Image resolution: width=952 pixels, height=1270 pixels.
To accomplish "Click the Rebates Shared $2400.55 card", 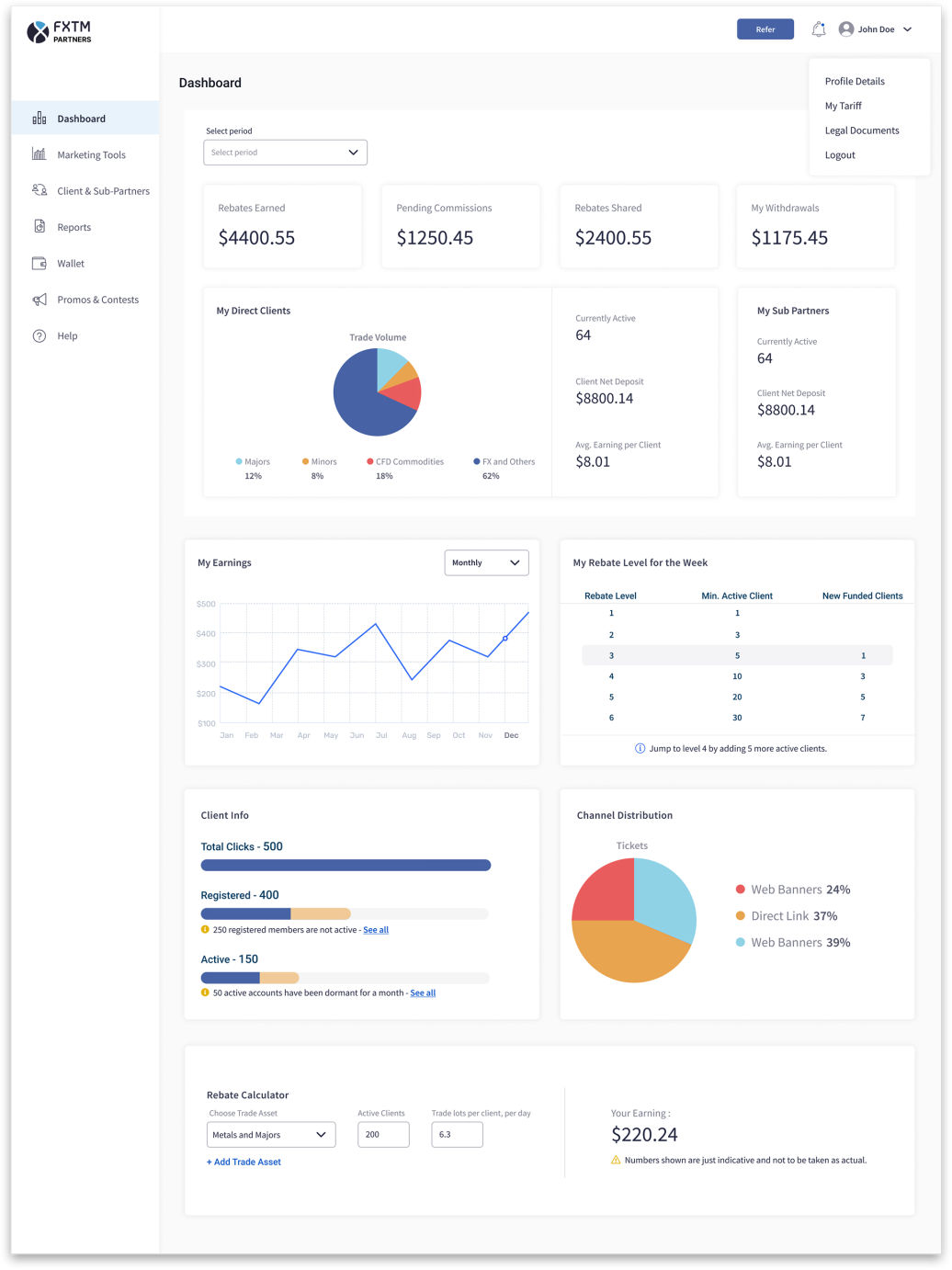I will pos(639,226).
